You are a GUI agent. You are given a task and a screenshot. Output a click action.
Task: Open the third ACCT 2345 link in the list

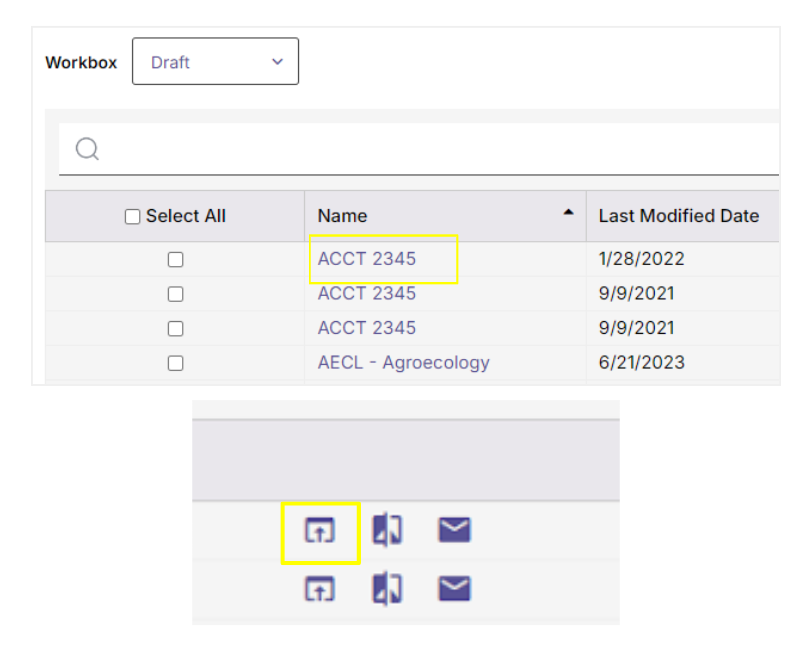point(366,328)
